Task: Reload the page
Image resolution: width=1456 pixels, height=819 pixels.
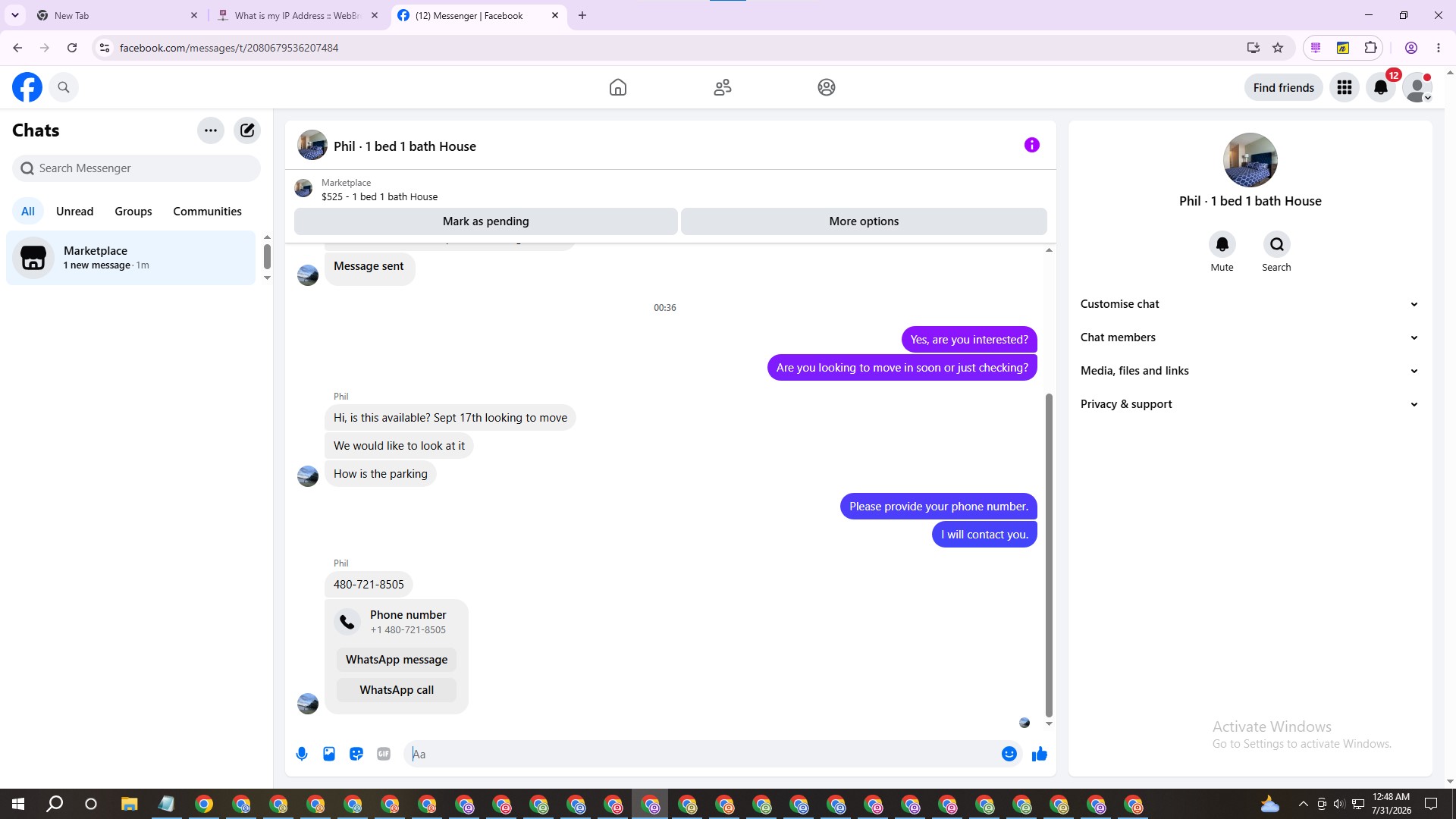Action: pos(72,48)
